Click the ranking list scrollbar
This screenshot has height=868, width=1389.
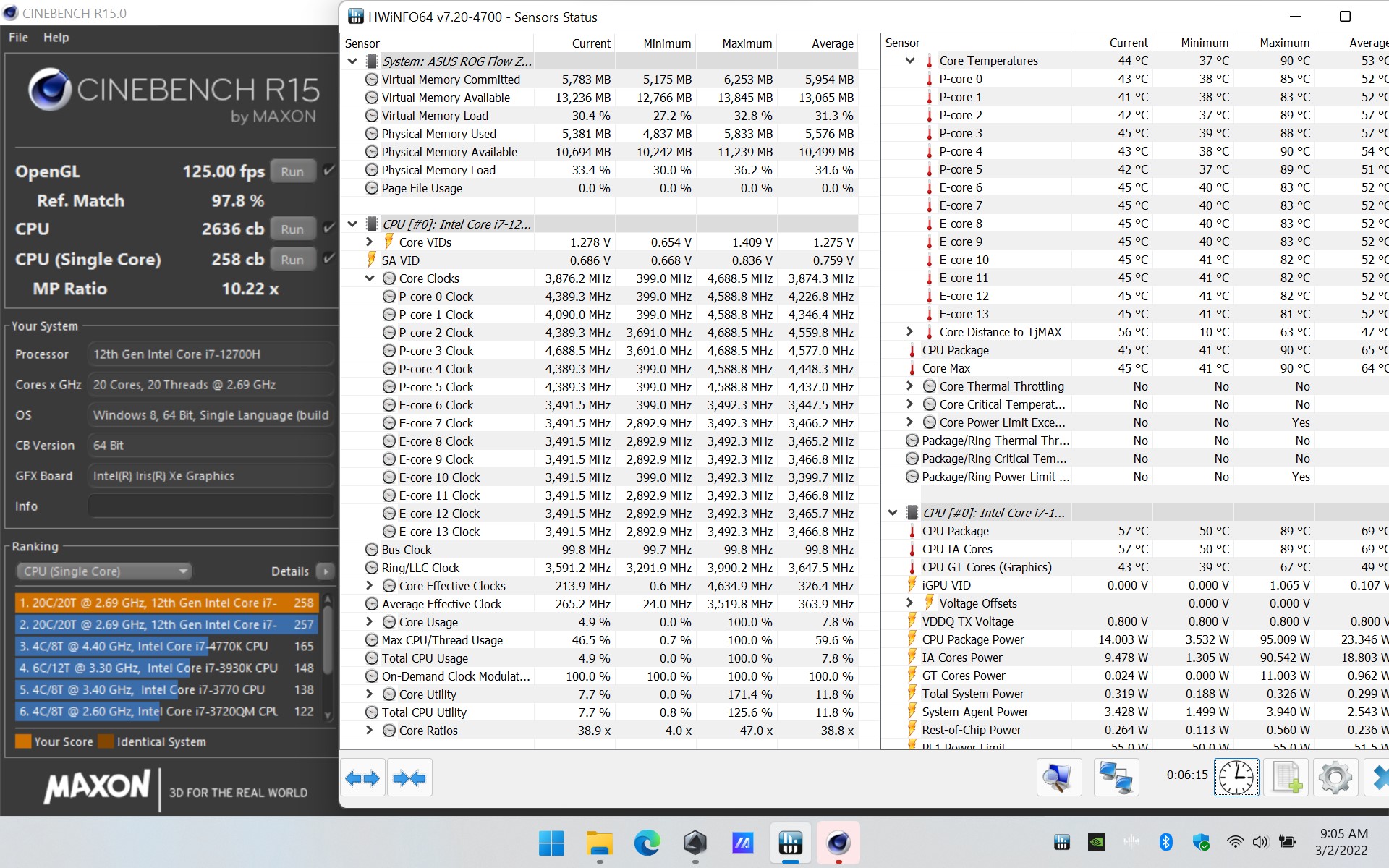click(x=328, y=657)
